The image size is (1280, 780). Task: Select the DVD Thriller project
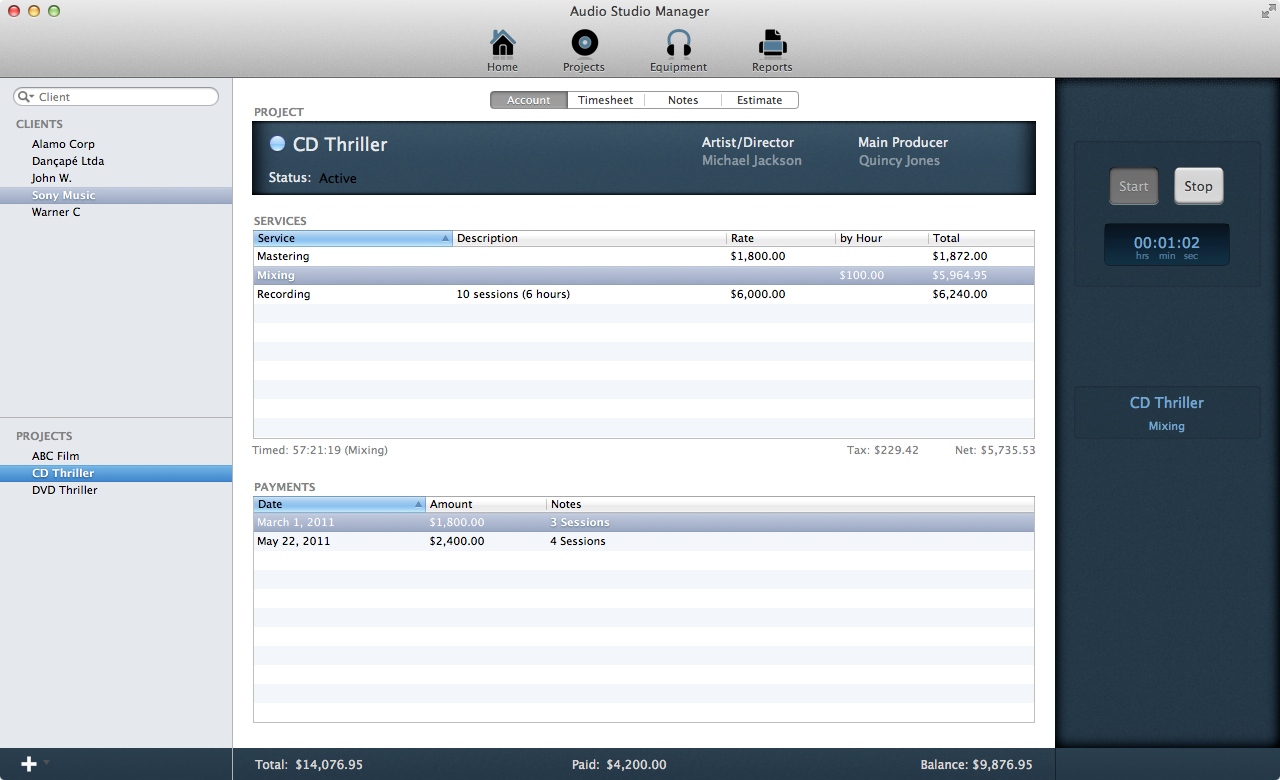tap(64, 490)
